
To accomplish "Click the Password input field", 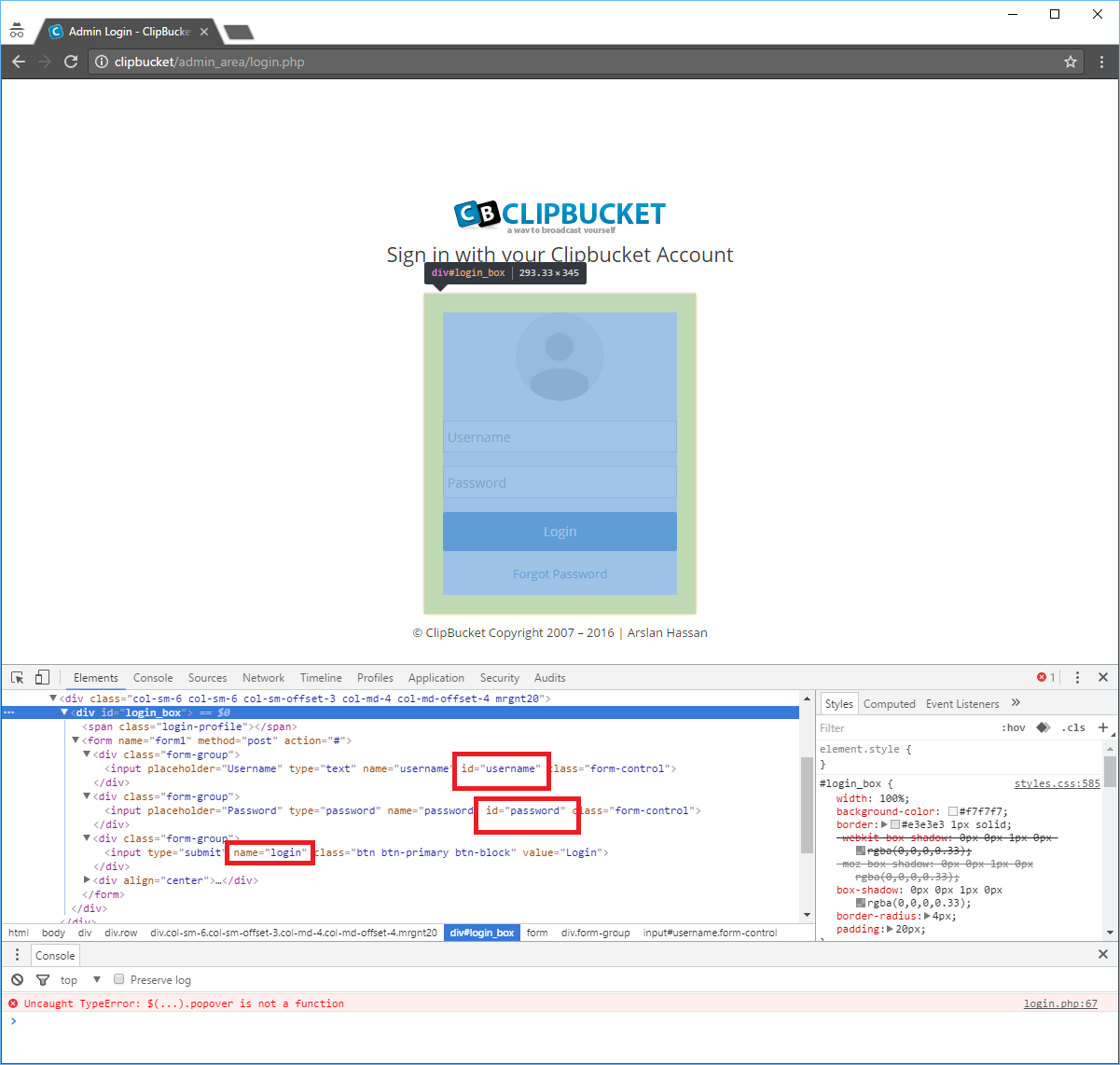I will coord(560,482).
